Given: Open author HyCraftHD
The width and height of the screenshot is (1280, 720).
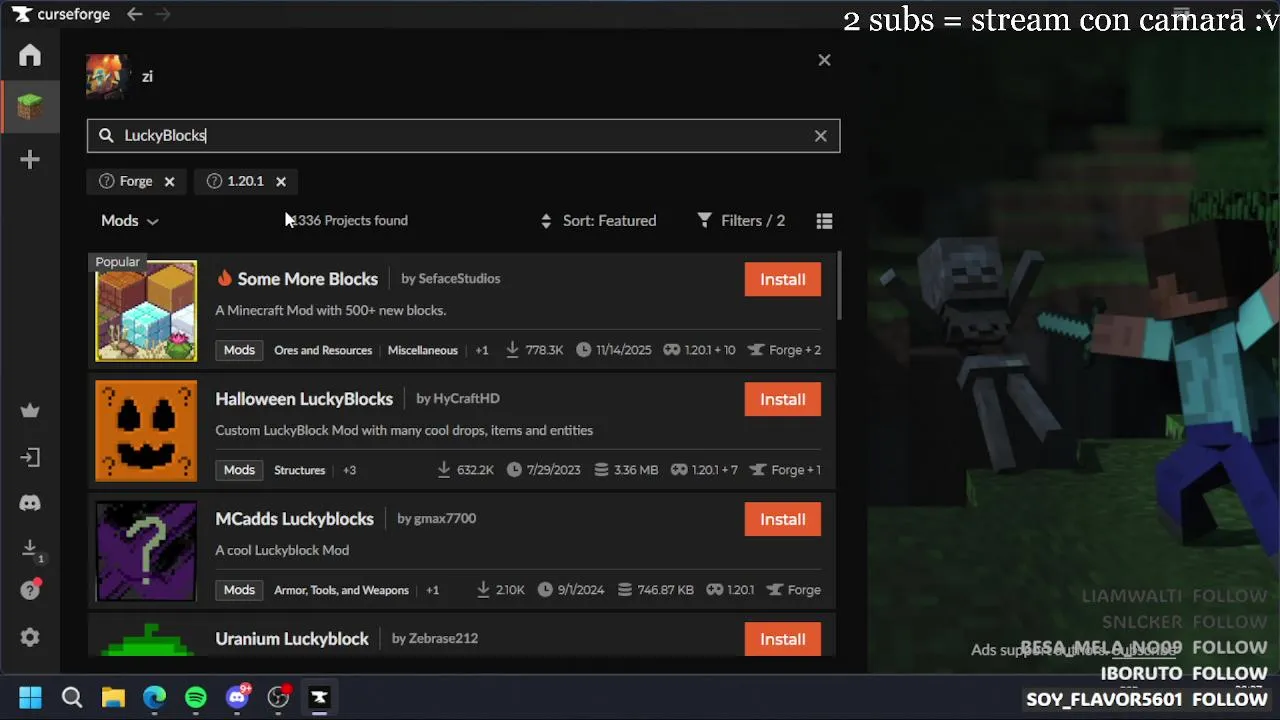Looking at the screenshot, I should click(466, 399).
